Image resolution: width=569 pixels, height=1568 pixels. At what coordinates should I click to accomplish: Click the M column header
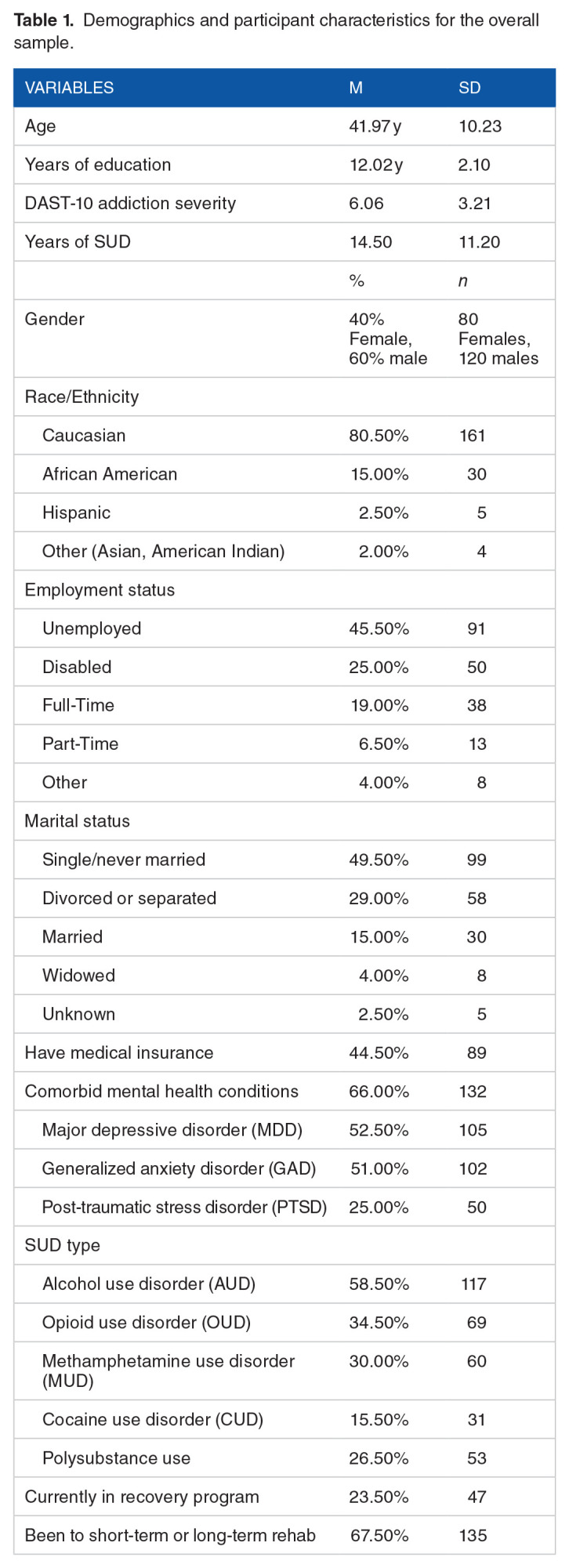[x=356, y=88]
